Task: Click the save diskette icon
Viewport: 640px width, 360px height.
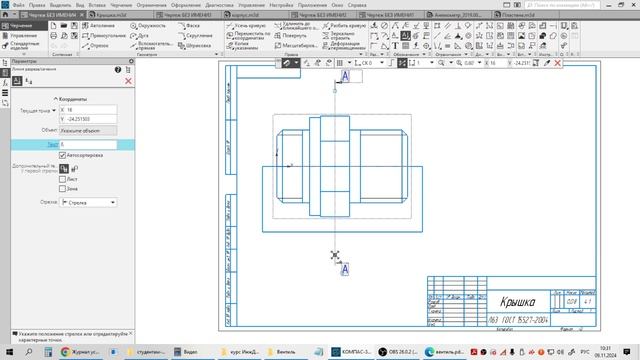Action: [x=74, y=25]
